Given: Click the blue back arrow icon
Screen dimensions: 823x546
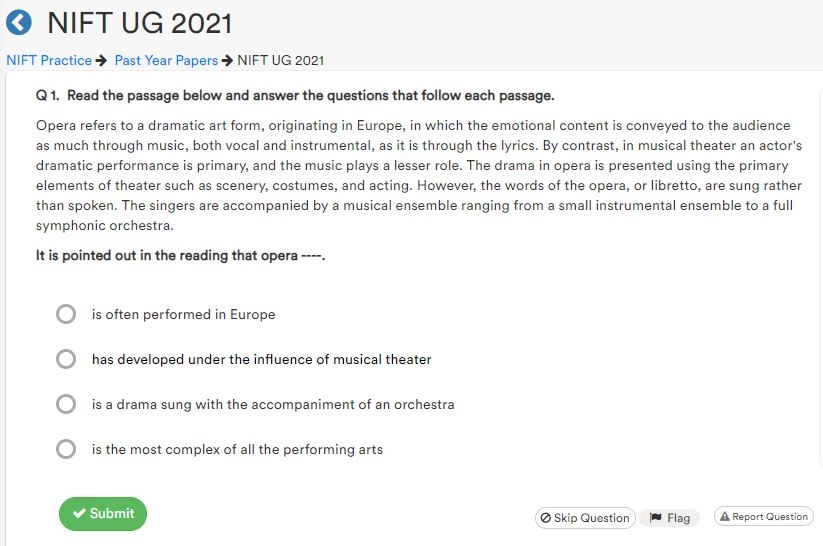Looking at the screenshot, I should 19,22.
